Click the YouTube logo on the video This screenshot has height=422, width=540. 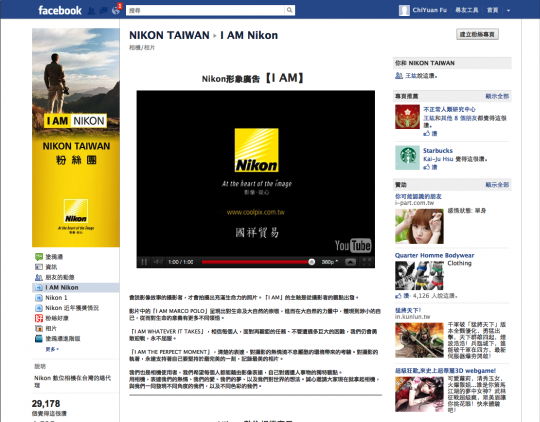point(353,246)
